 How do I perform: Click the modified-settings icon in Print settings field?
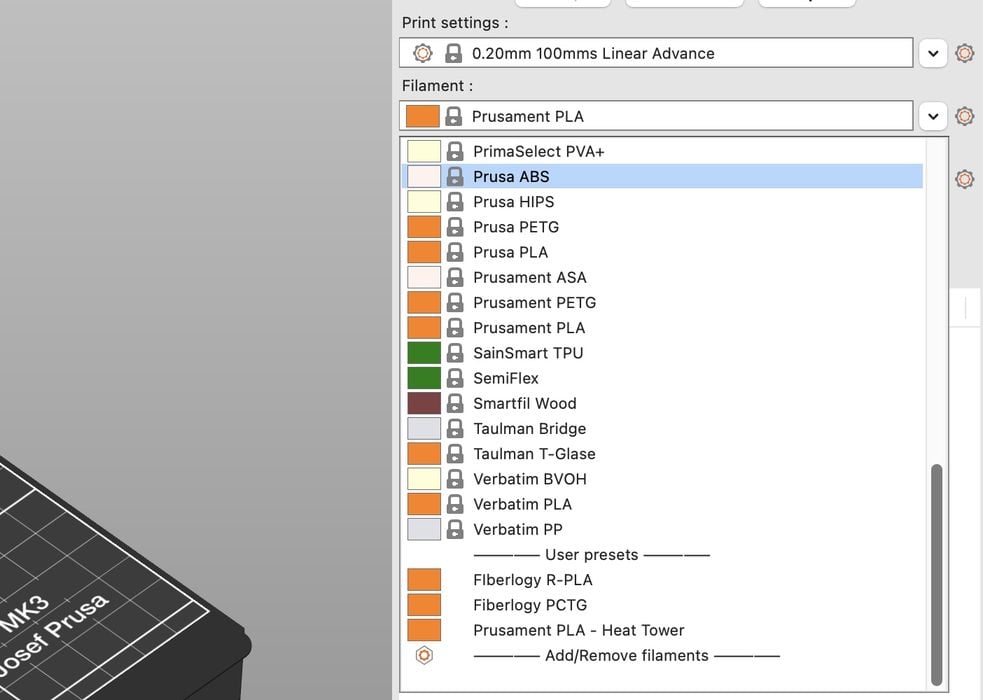point(423,53)
